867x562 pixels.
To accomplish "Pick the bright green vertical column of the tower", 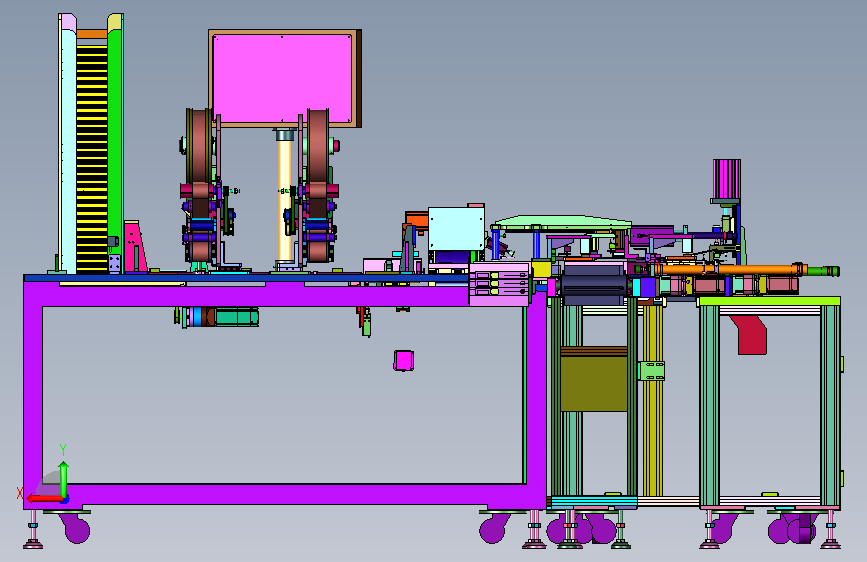I will (115, 142).
